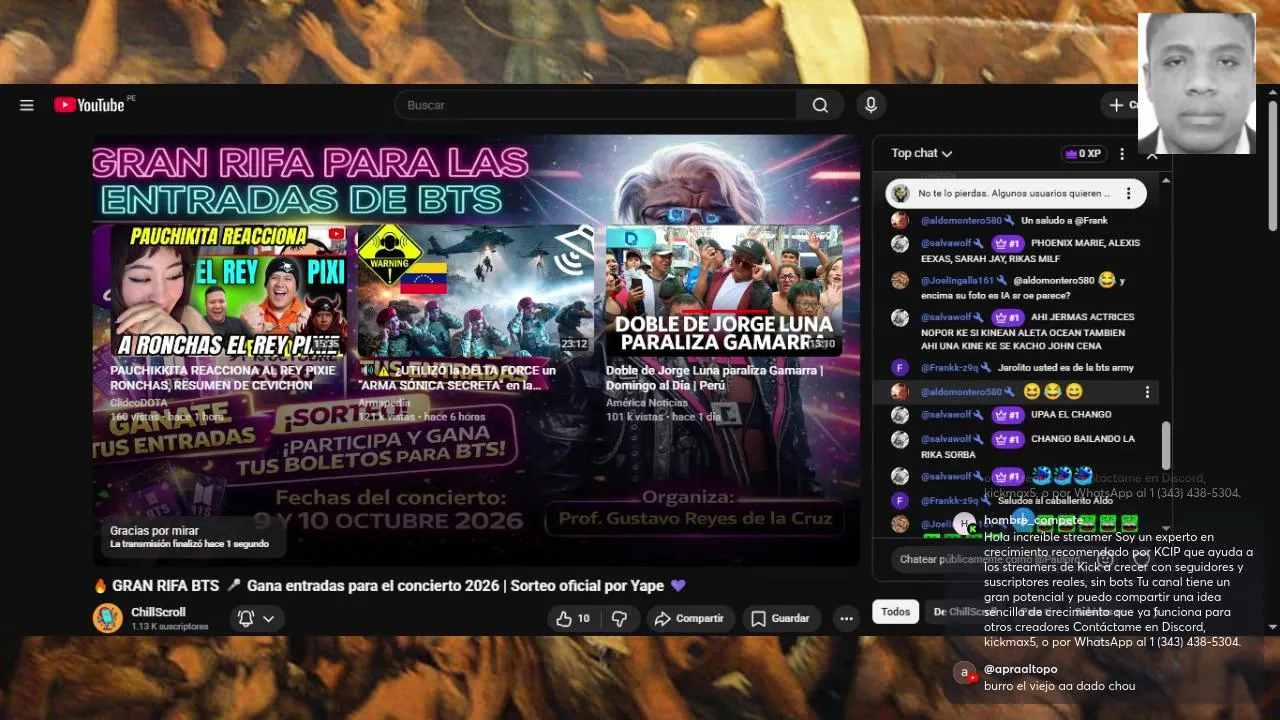Click the wrench moderator icon after @Joelingalla161
This screenshot has width=1280, height=720.
pyautogui.click(x=1002, y=281)
